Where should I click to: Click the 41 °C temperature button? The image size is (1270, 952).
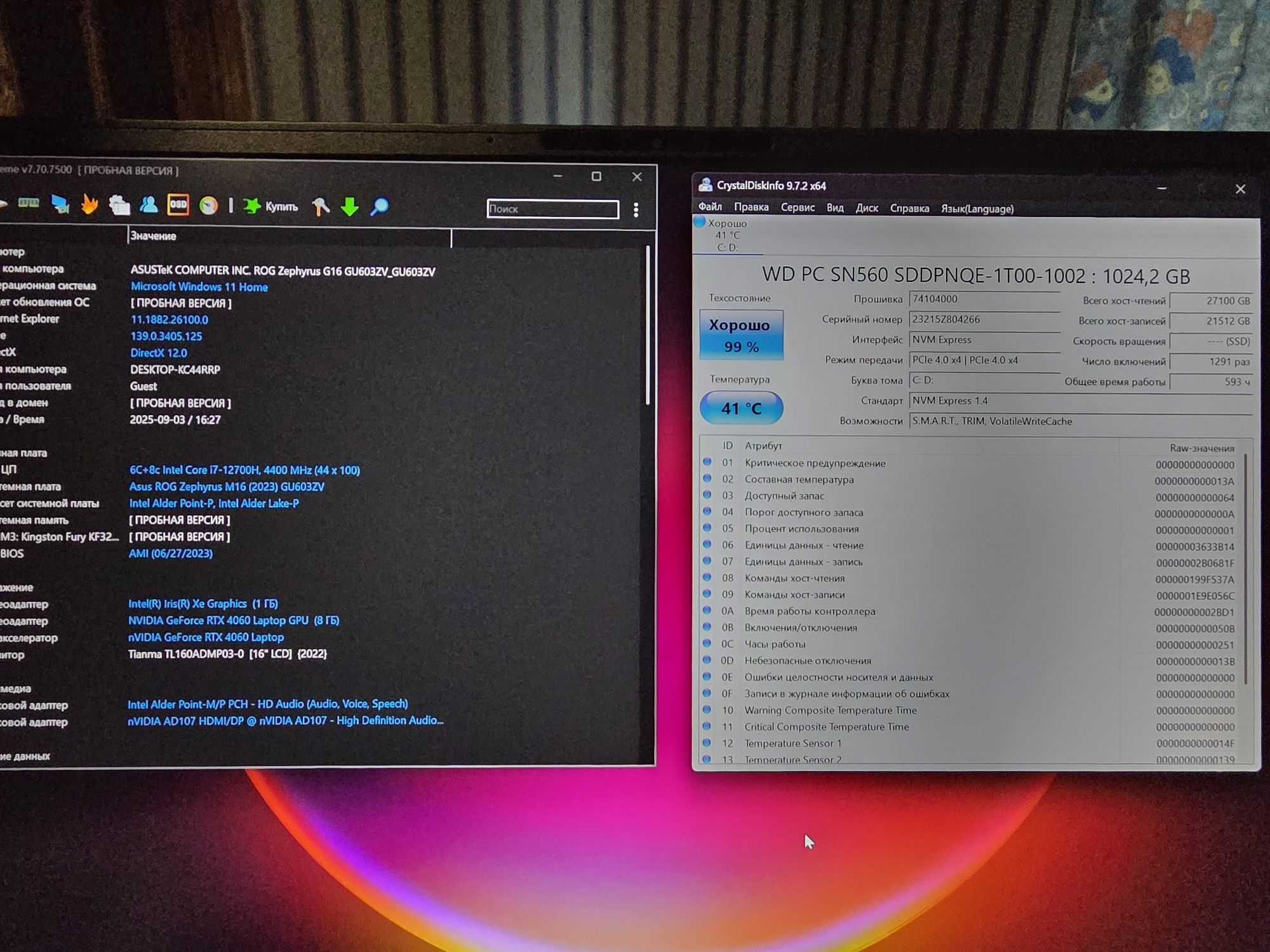click(741, 408)
